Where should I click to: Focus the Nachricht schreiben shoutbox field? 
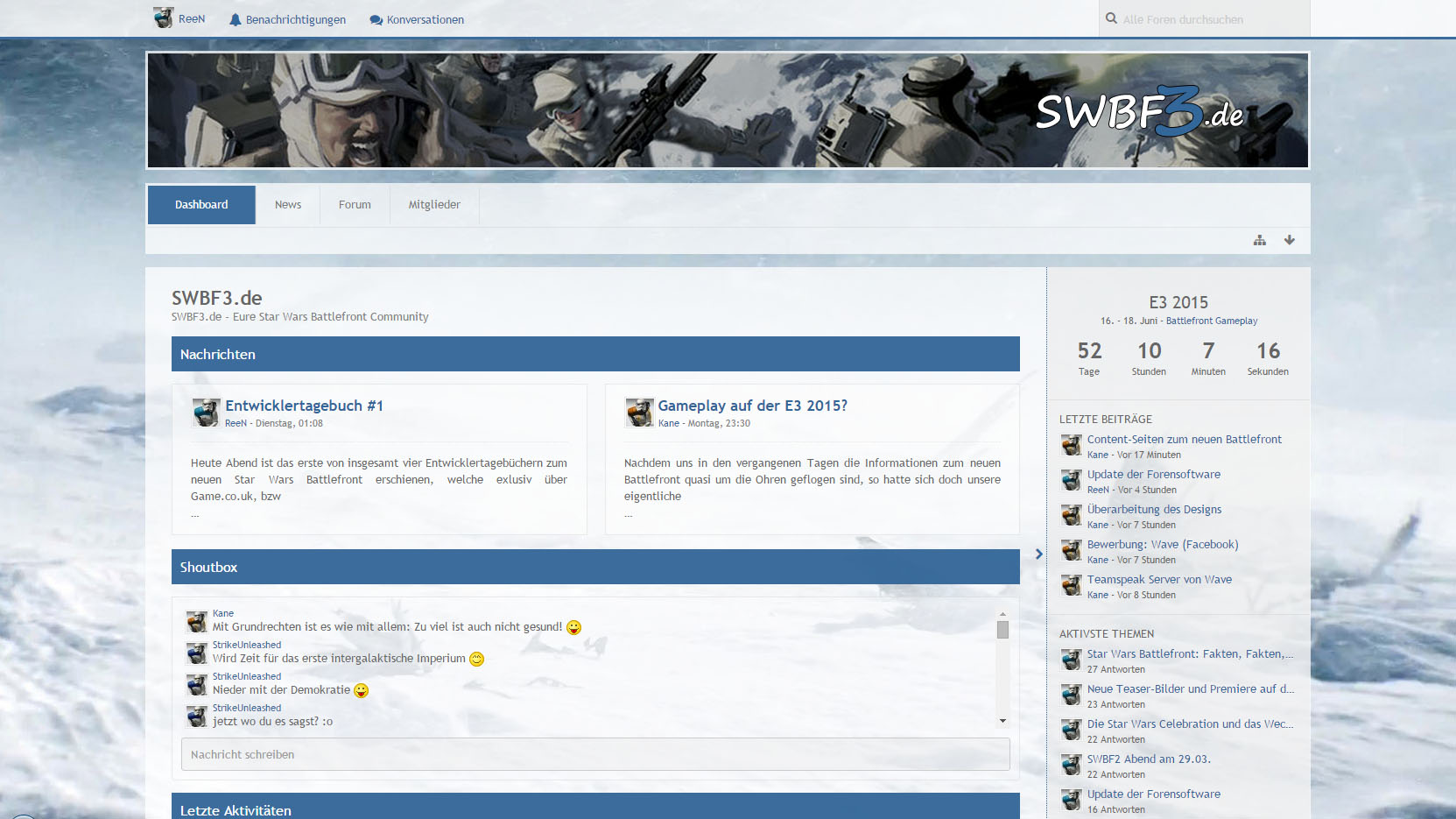click(595, 754)
